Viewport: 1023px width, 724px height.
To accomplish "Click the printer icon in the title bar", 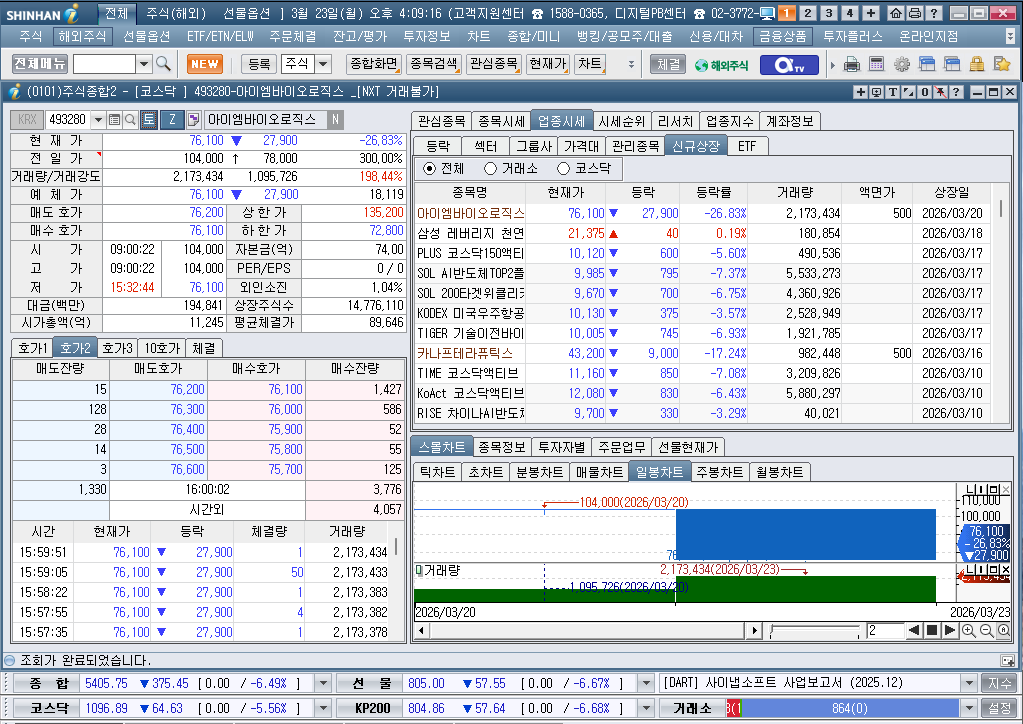I will coord(915,13).
